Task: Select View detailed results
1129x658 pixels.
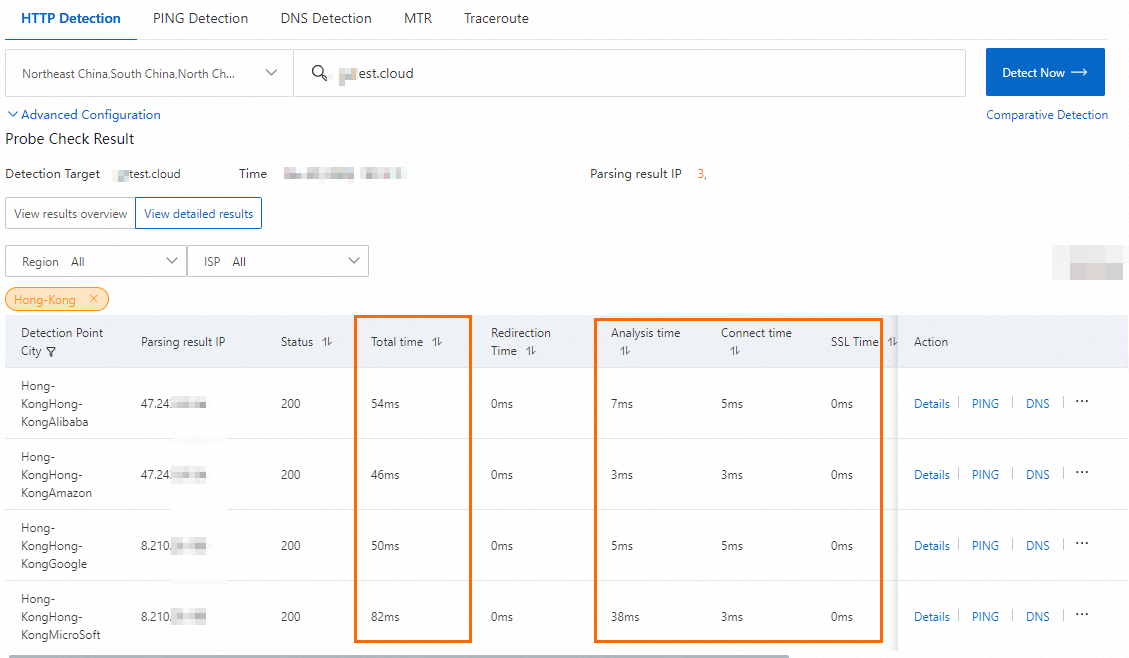Action: tap(199, 214)
